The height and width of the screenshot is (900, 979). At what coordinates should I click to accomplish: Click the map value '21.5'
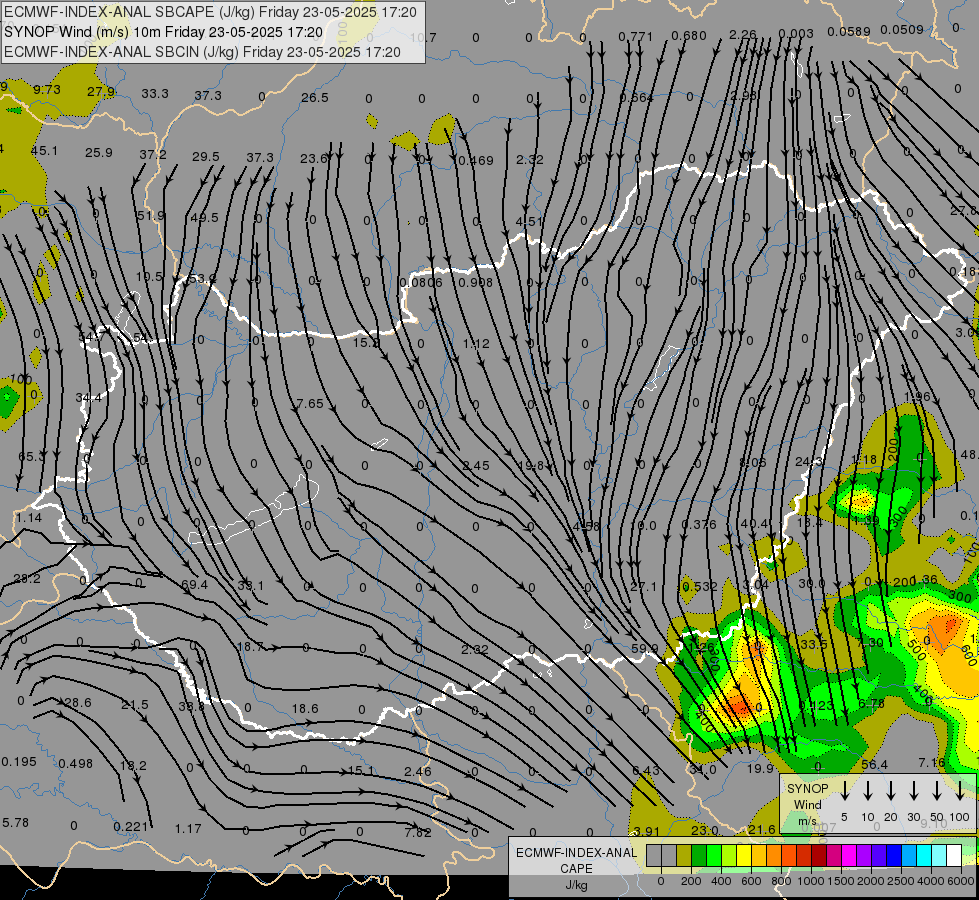[x=135, y=705]
